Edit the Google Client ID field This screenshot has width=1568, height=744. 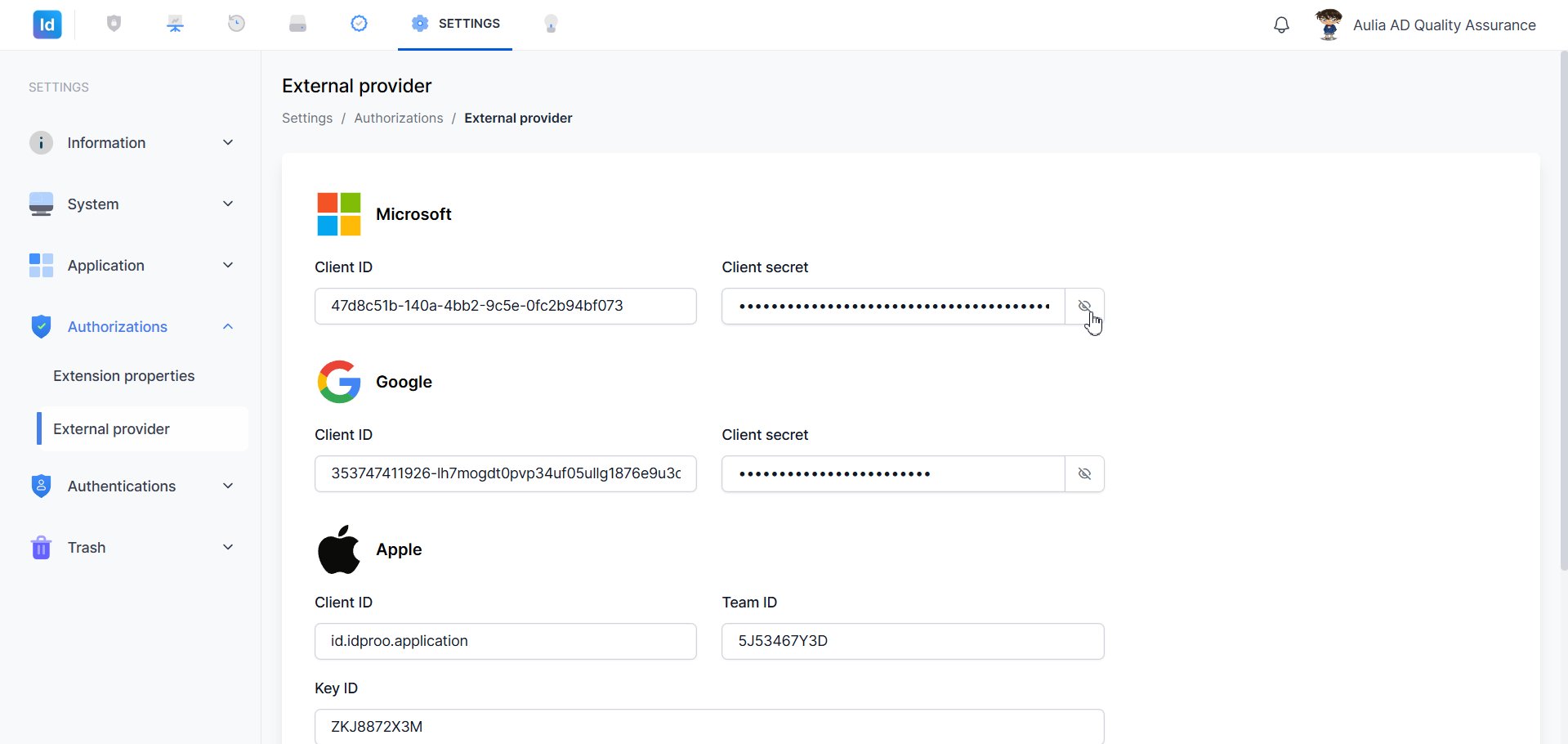[506, 474]
